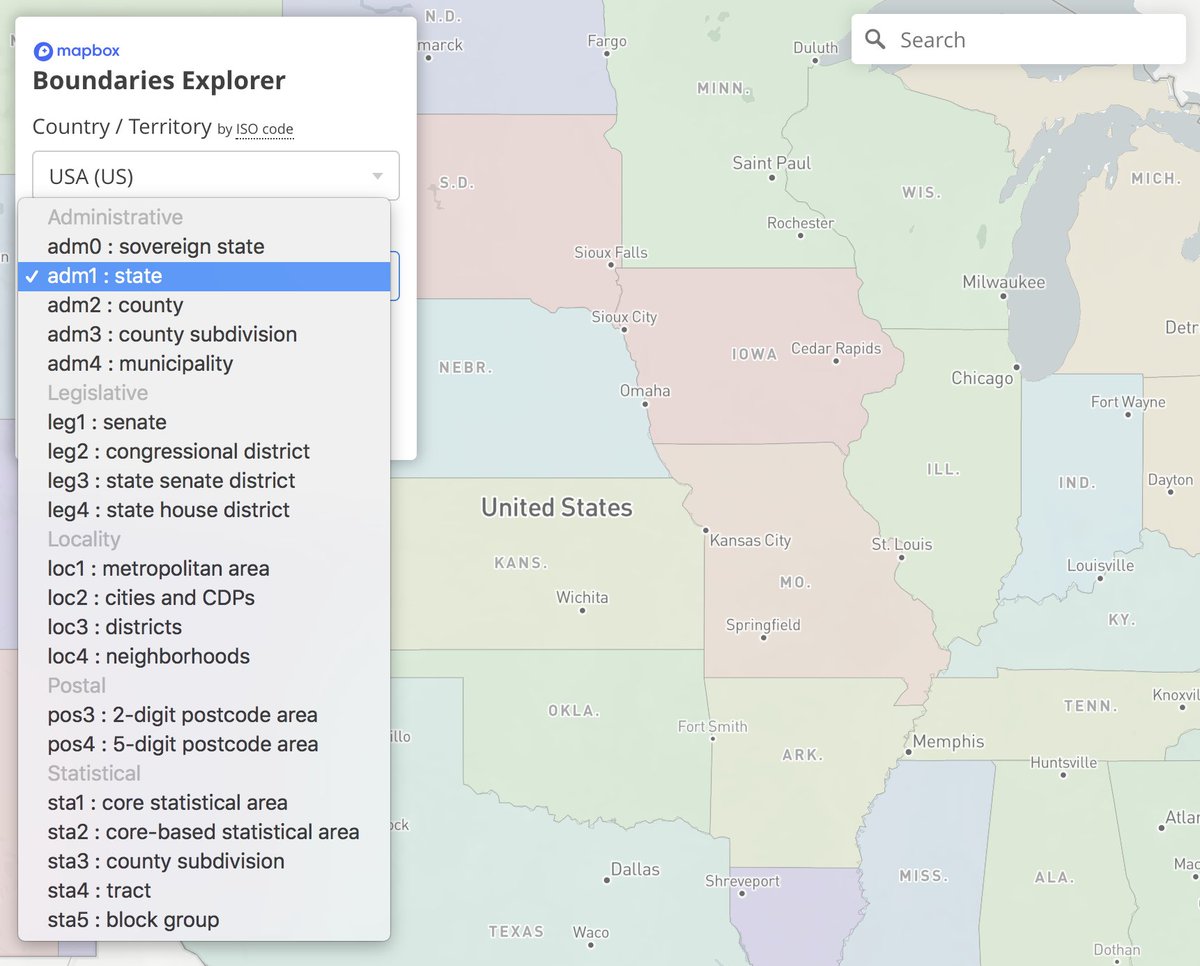Pick leg4 : state house district

[204, 510]
